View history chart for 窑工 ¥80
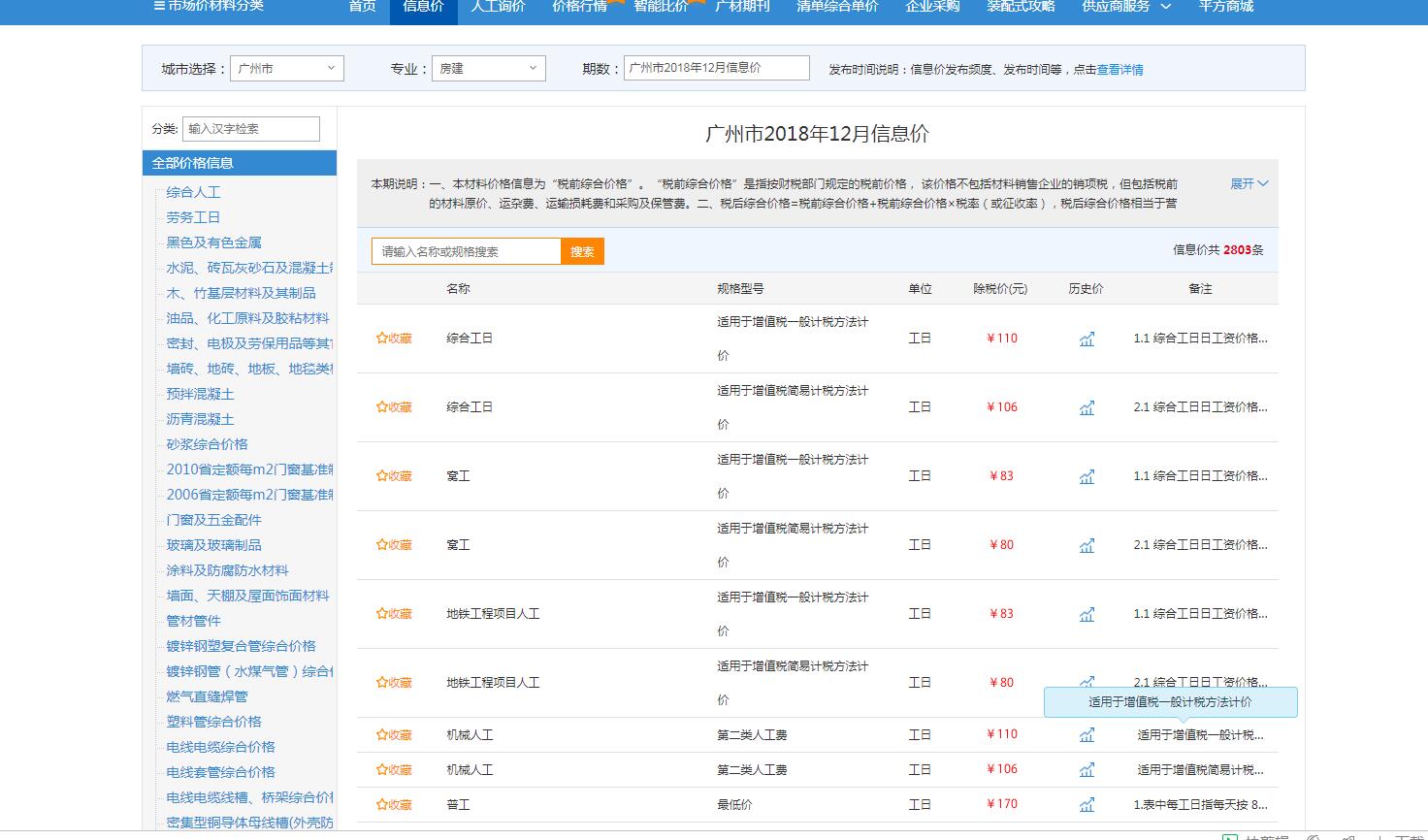 [x=1087, y=546]
